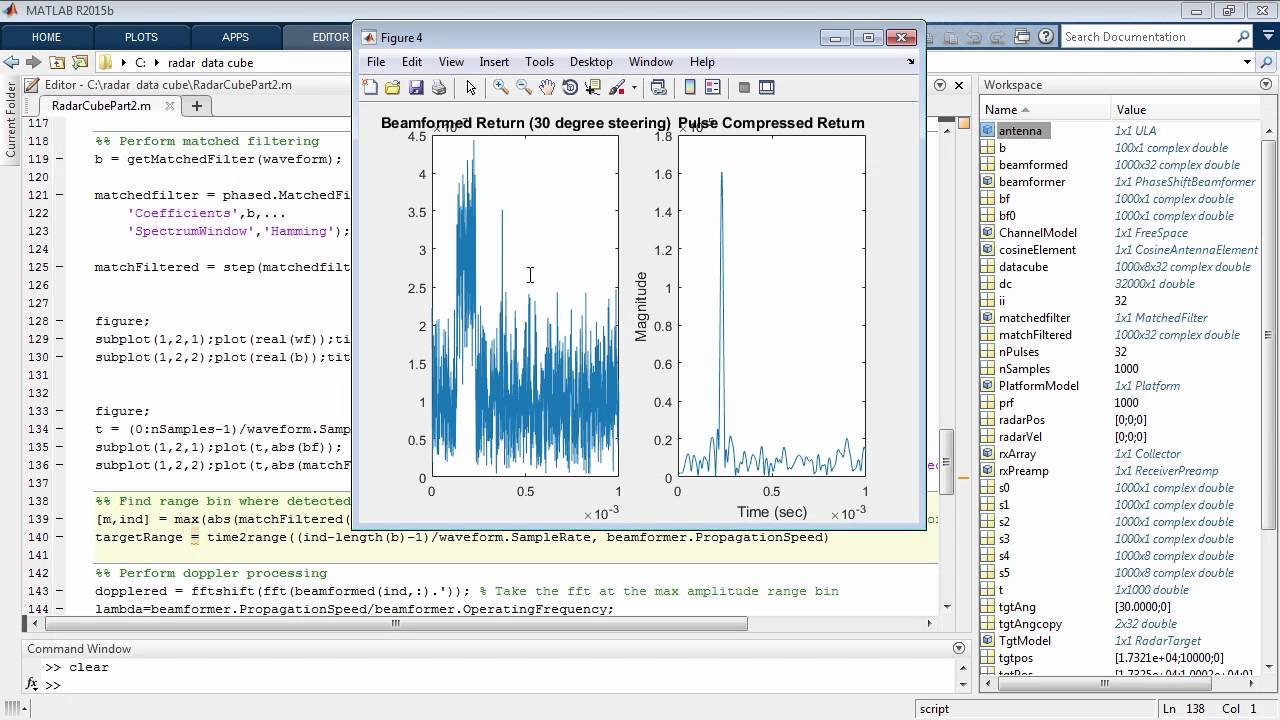This screenshot has width=1280, height=720.
Task: Click the Editor horizontal scrollbar
Action: 395,623
